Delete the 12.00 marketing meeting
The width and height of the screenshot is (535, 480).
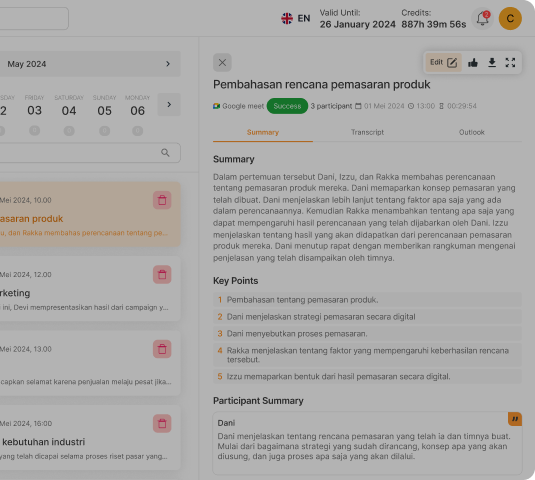coord(162,275)
